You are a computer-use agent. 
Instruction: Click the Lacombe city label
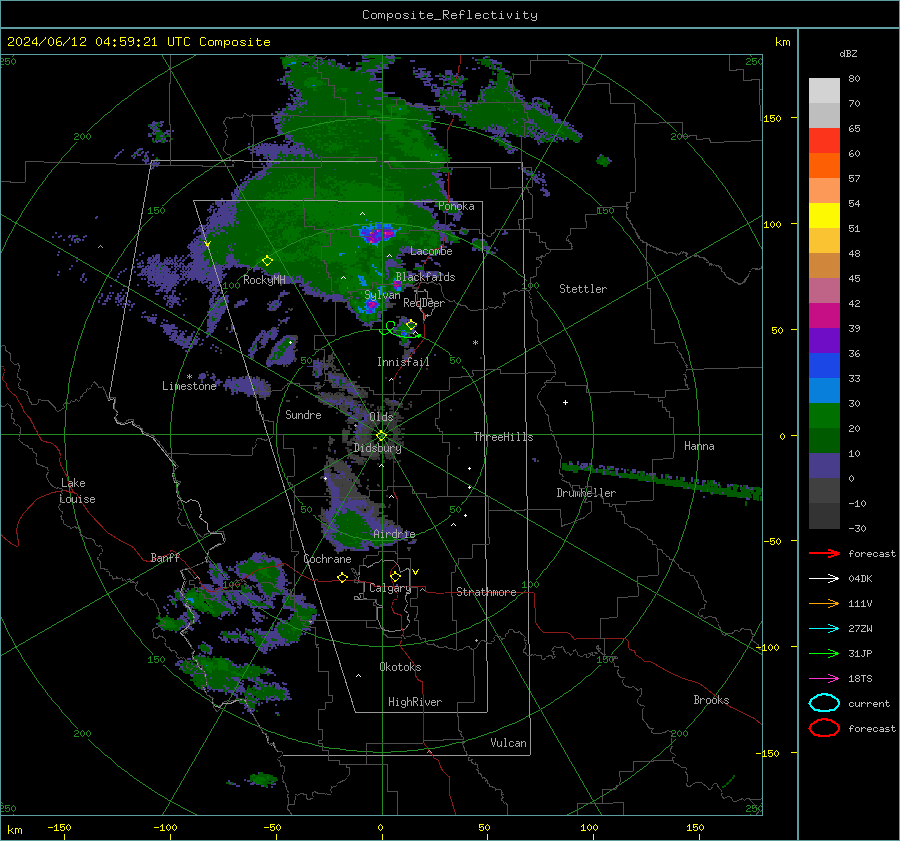pos(431,251)
